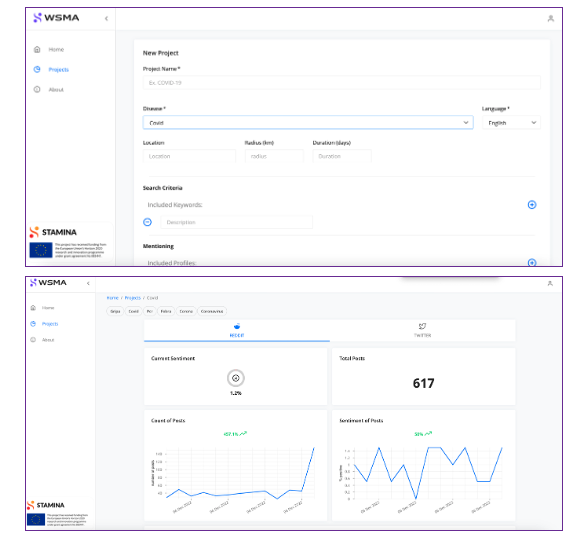
Task: Click the green trend percentage above Count of Posts
Action: click(235, 434)
